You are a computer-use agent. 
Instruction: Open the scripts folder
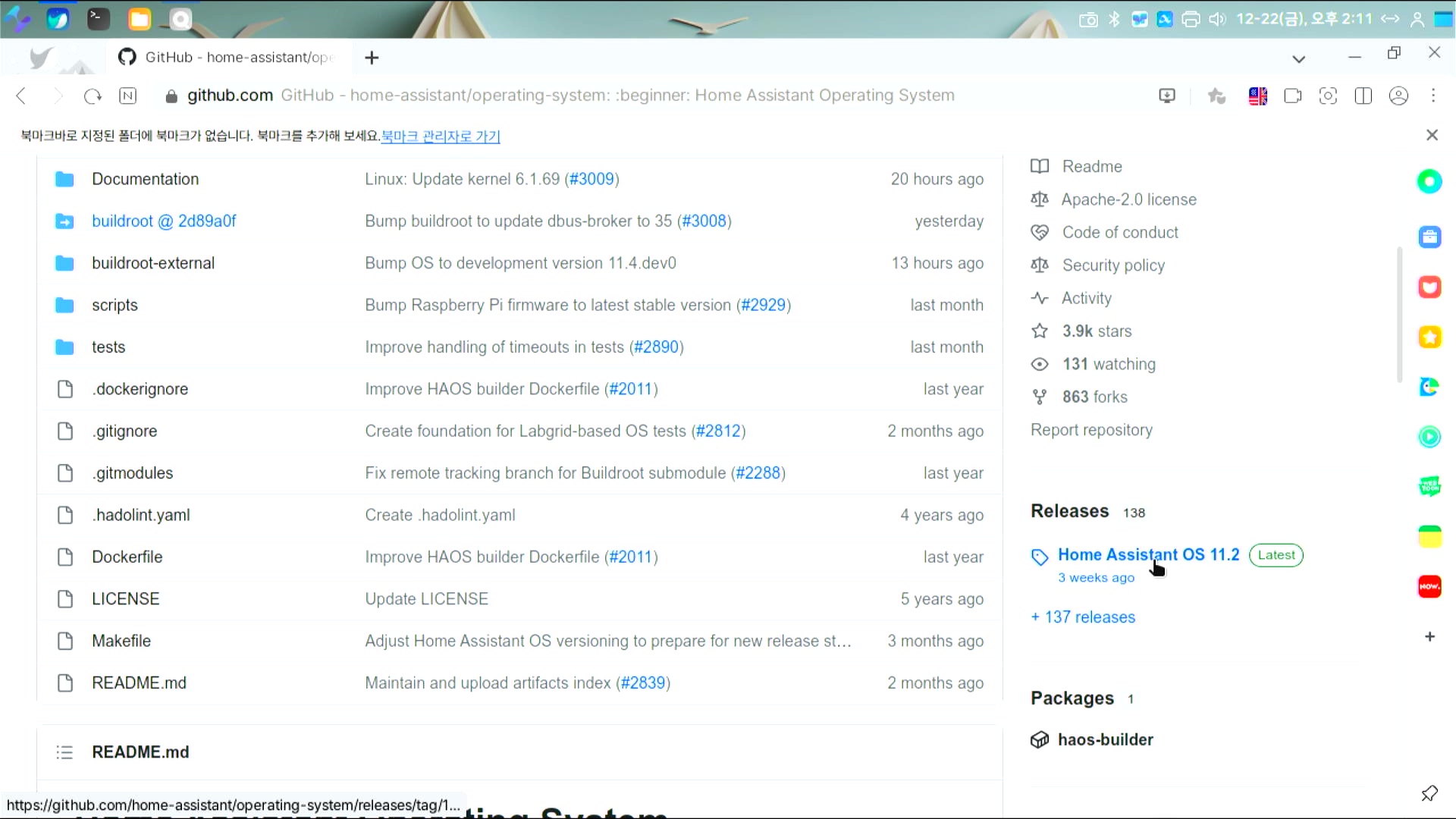(115, 305)
